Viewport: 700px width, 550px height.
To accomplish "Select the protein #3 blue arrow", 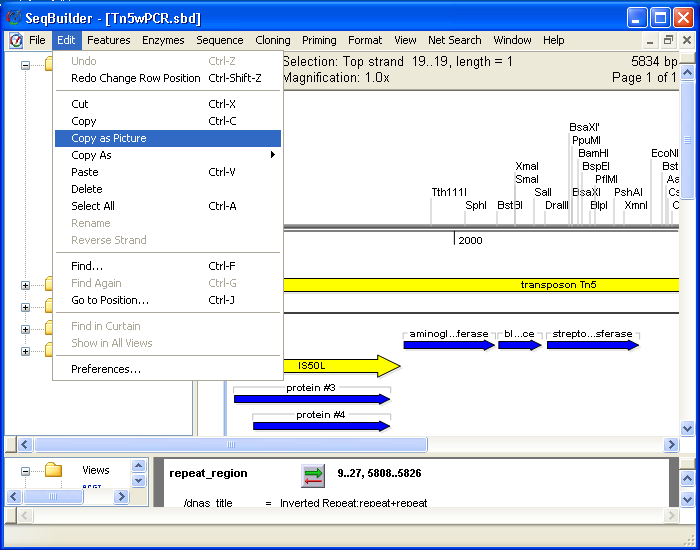I will tap(312, 399).
